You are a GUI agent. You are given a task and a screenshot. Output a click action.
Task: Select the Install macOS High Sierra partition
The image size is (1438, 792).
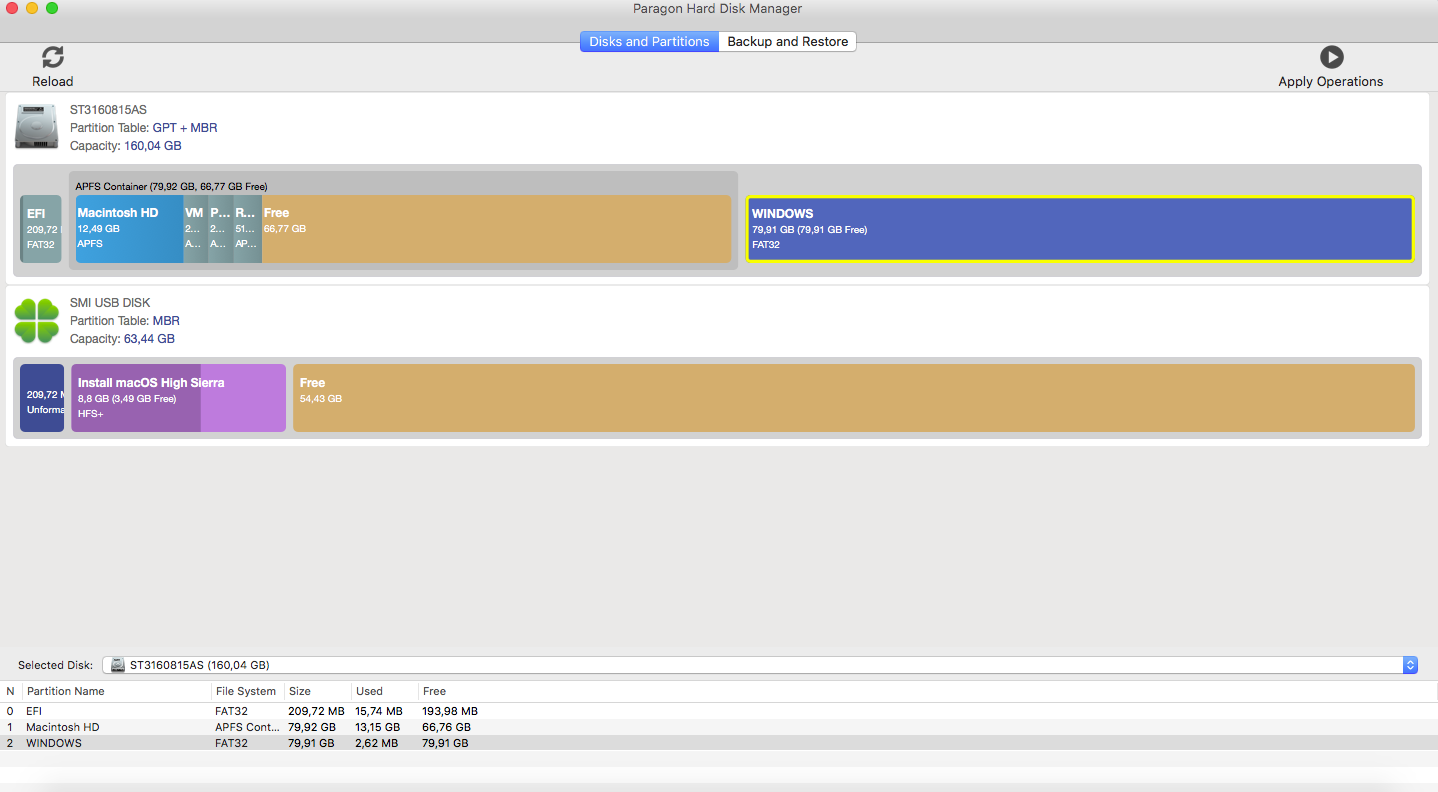click(x=178, y=398)
